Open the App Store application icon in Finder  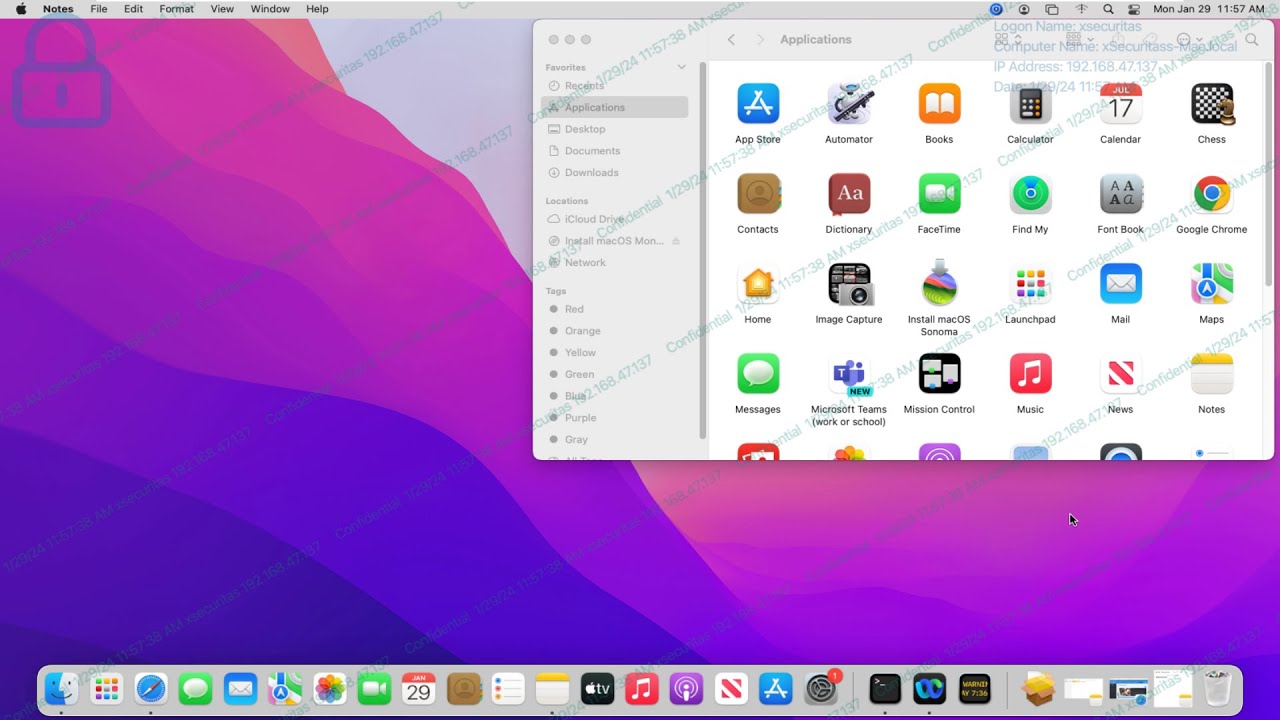tap(758, 104)
